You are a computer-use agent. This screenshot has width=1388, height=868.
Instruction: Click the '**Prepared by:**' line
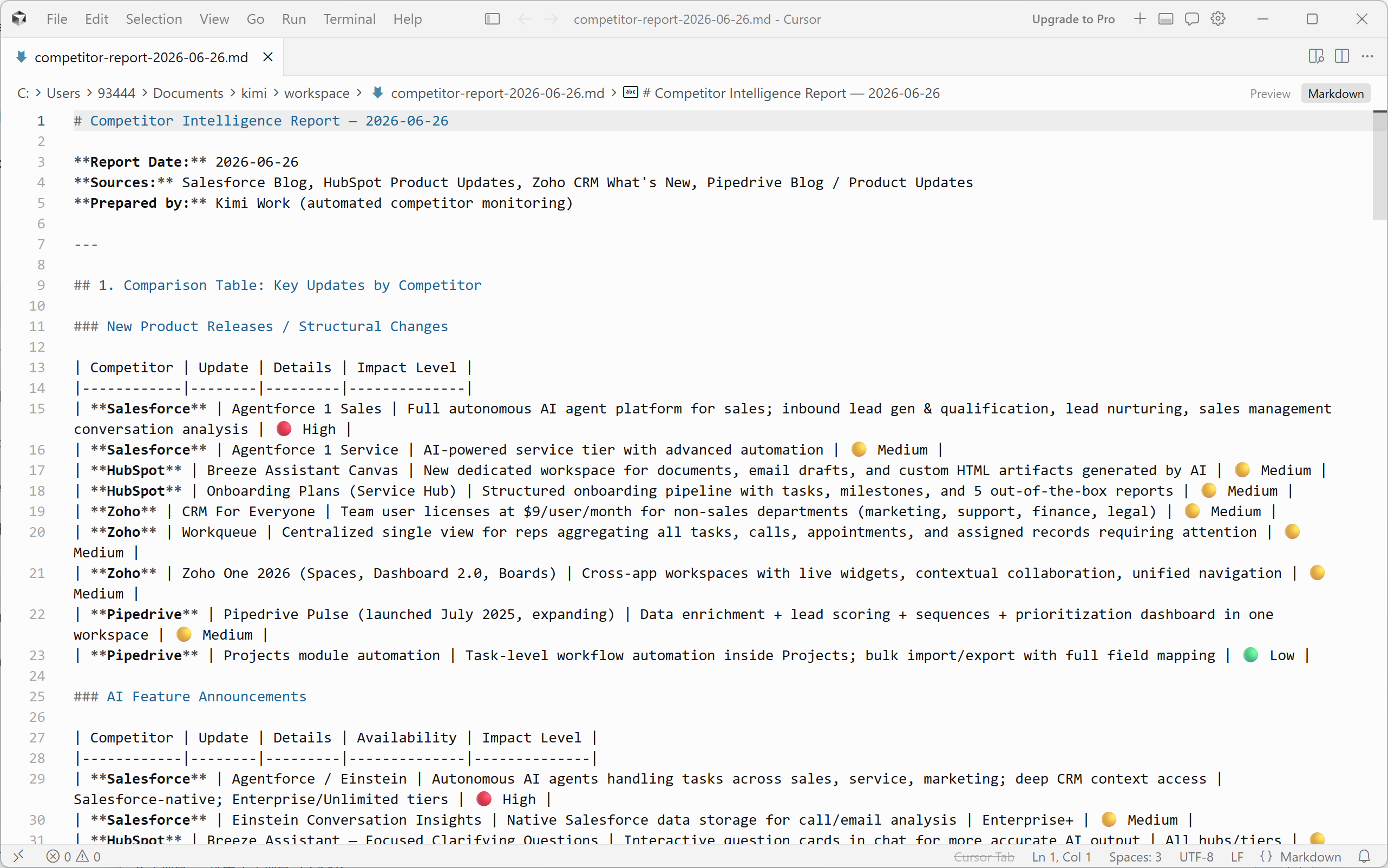click(323, 203)
